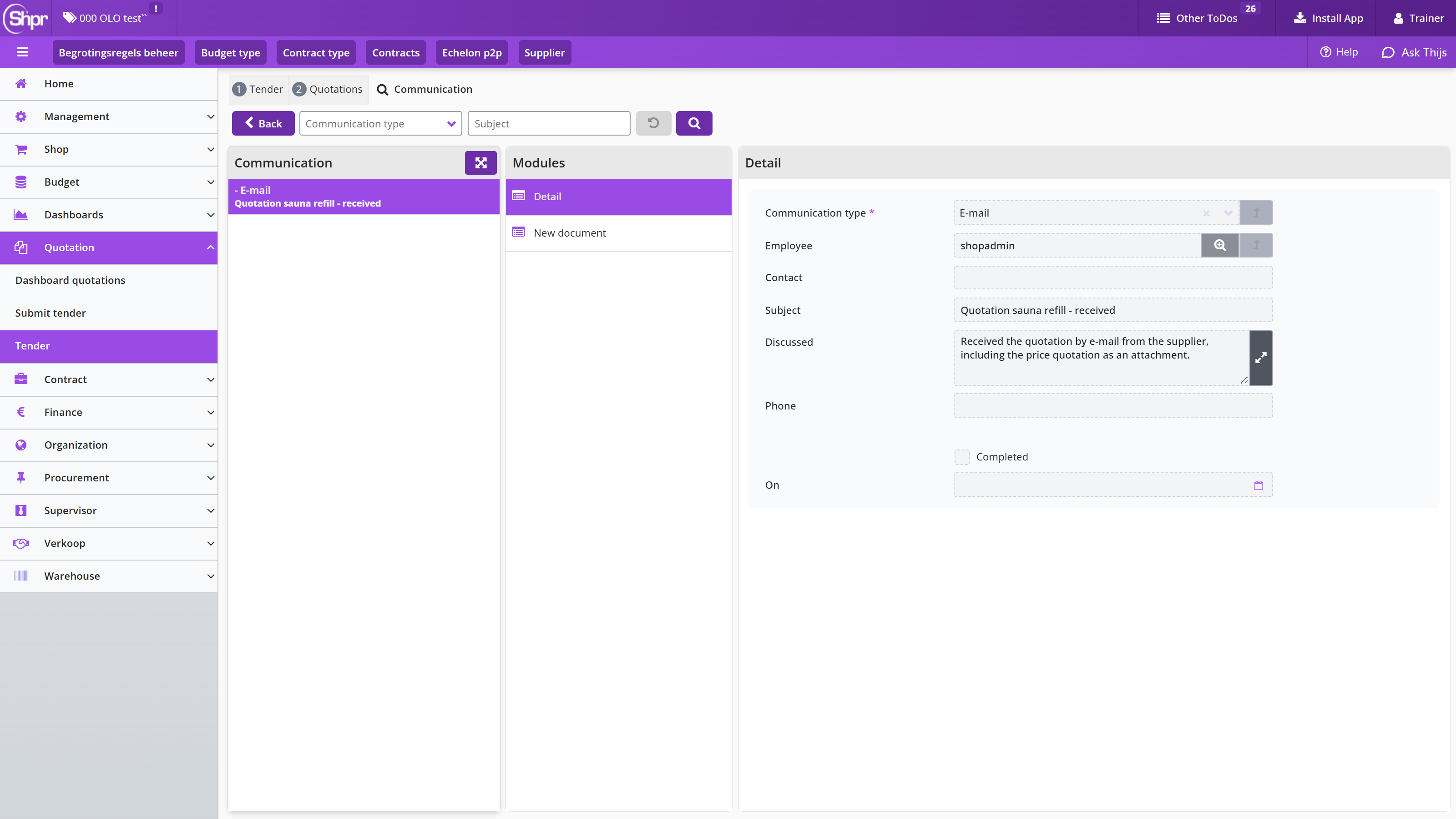1456x819 pixels.
Task: Open the E-mail communication type dropdown arrow
Action: click(1228, 213)
